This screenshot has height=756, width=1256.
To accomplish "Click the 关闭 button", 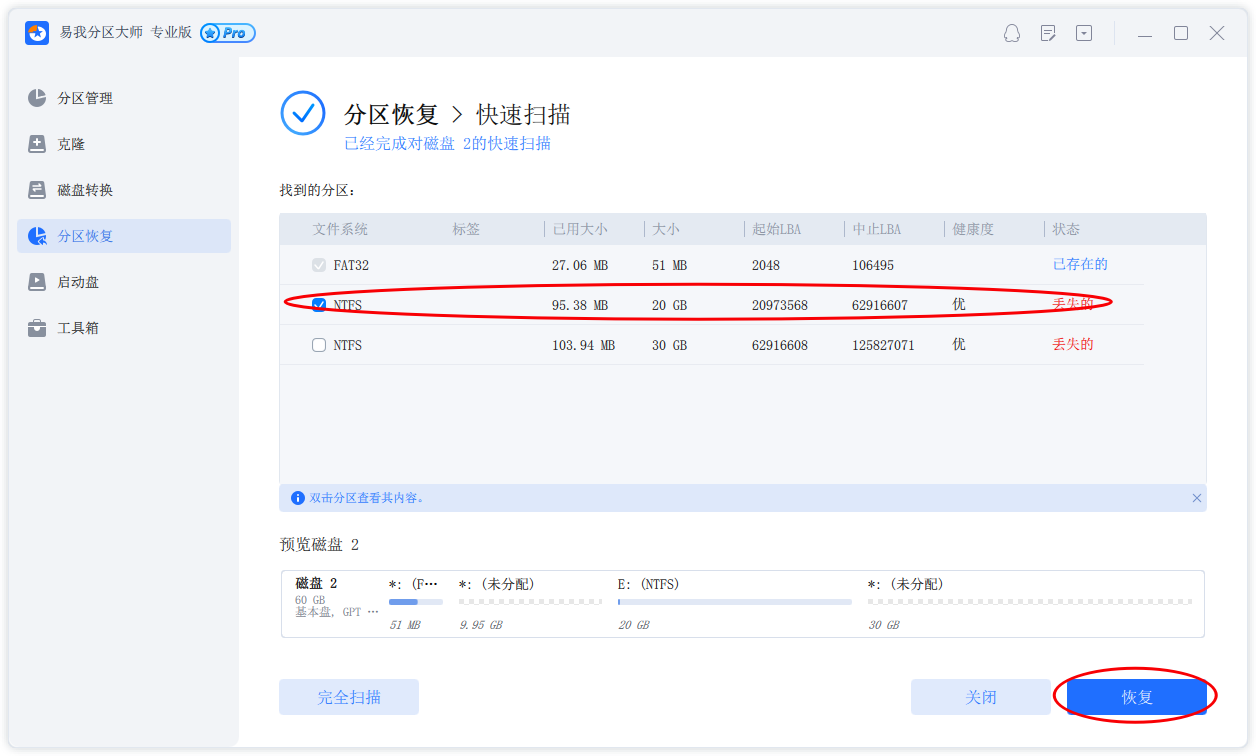I will (x=980, y=697).
